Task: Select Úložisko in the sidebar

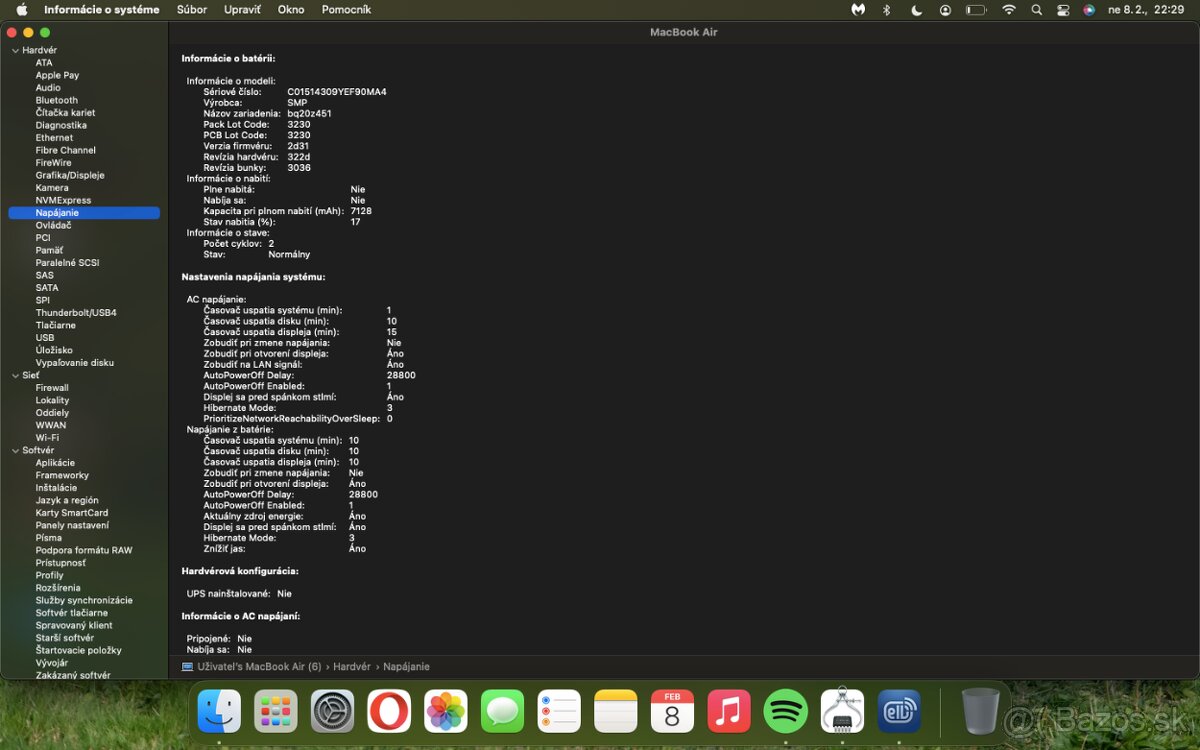Action: tap(54, 351)
